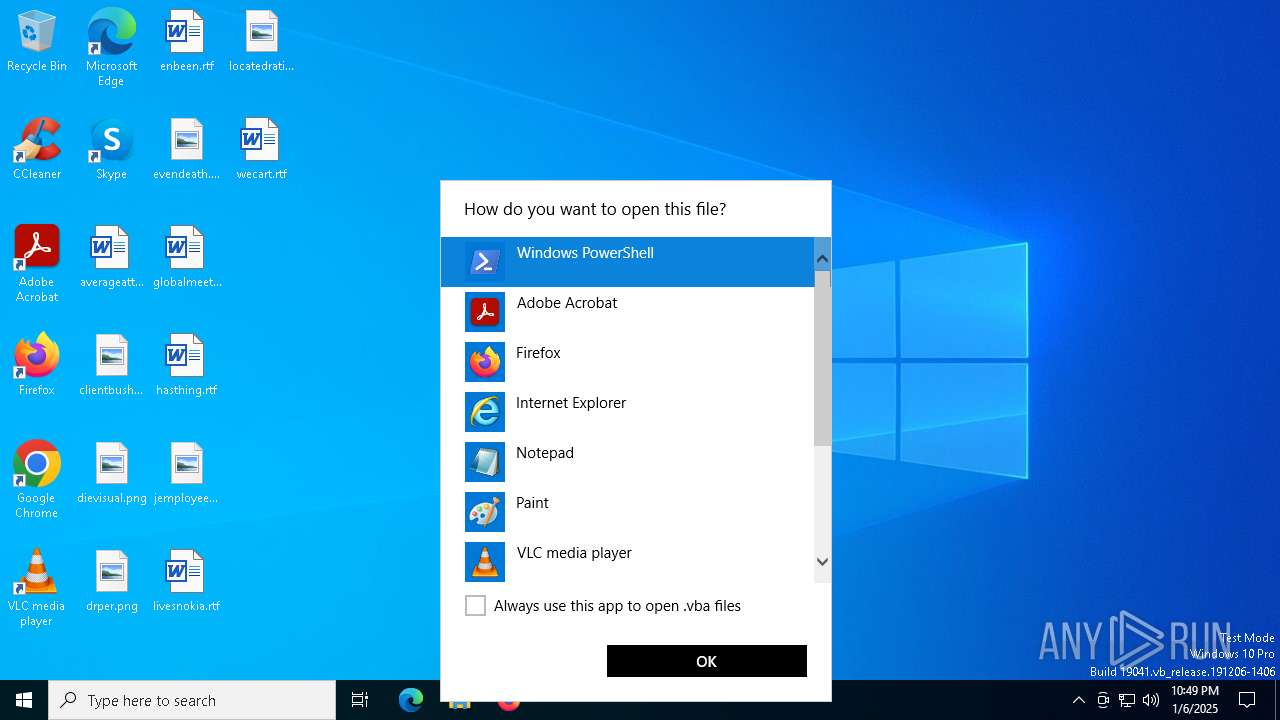The width and height of the screenshot is (1280, 720).
Task: Click app list scrollbar thumb
Action: tap(822, 358)
